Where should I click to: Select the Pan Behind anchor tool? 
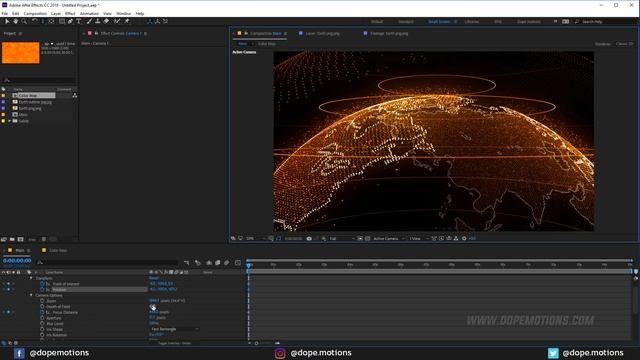[51, 21]
